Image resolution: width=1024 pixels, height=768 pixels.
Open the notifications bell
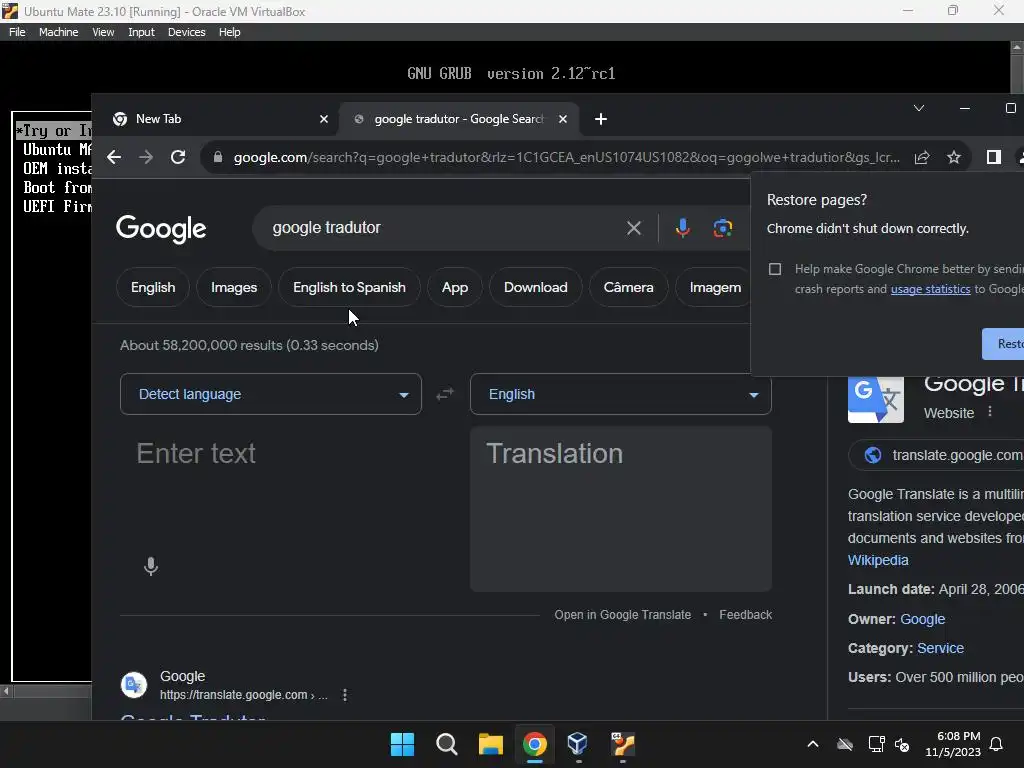996,744
